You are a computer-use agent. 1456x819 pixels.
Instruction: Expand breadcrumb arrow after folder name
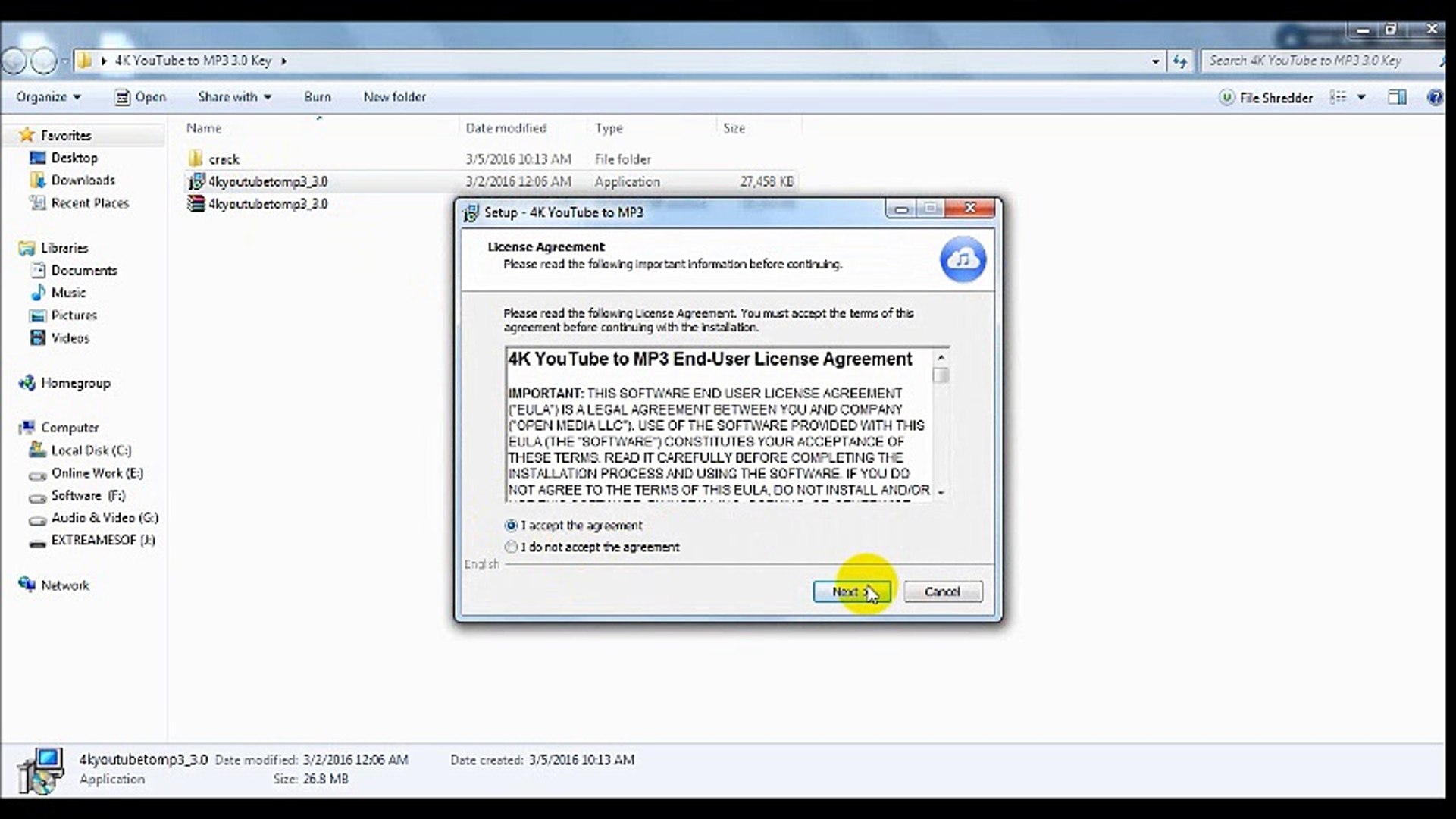(x=283, y=61)
